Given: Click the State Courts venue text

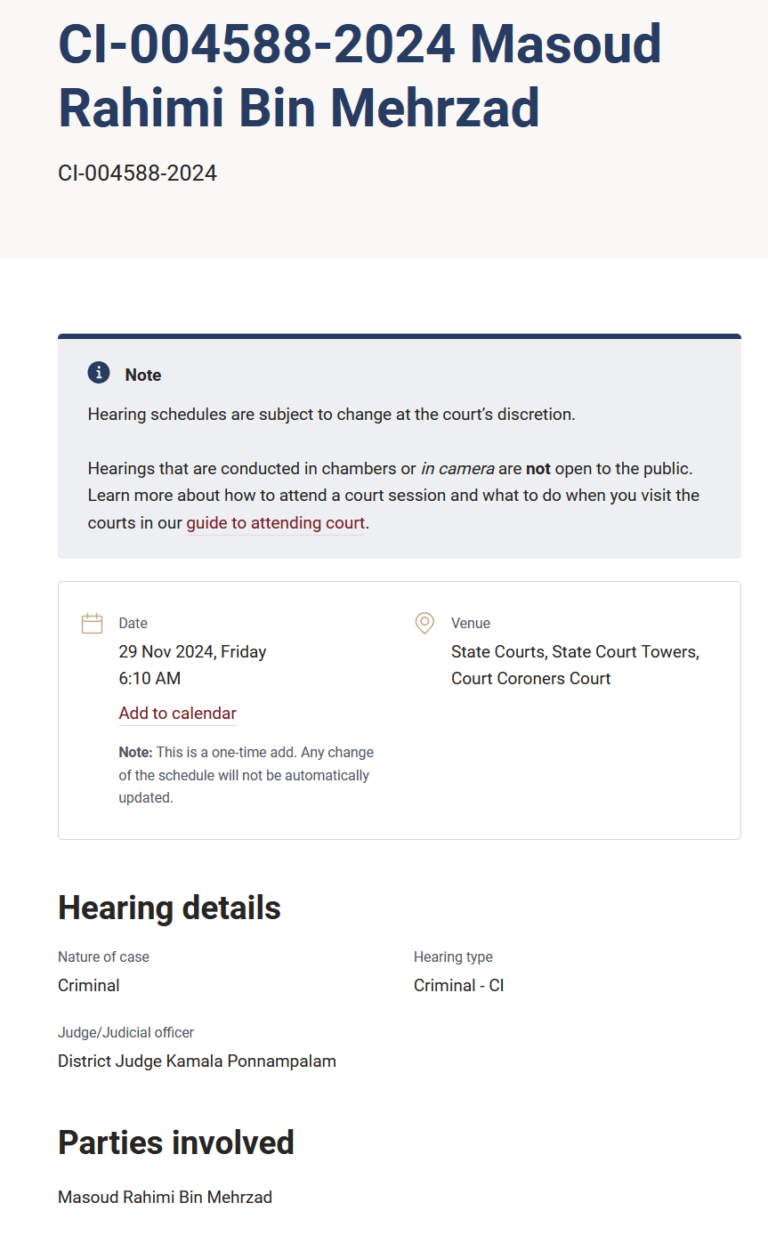Looking at the screenshot, I should (575, 665).
